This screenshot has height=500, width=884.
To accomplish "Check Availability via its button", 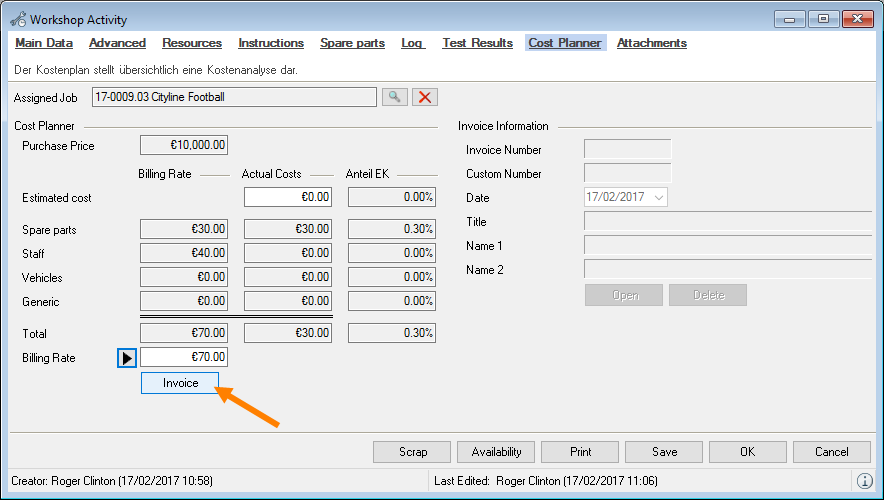I will (497, 452).
